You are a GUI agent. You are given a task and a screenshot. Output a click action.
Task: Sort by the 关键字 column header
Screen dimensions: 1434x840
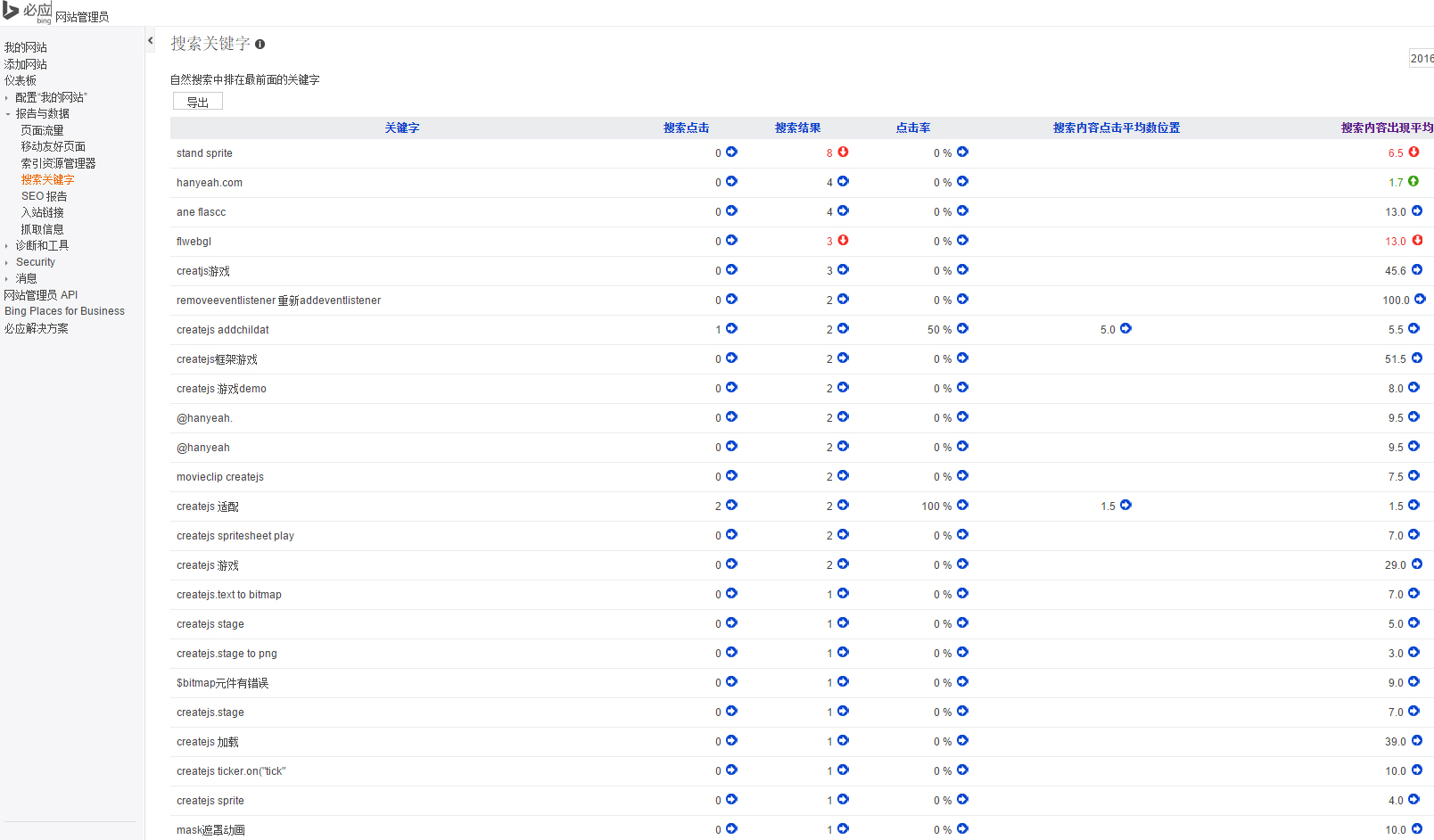pyautogui.click(x=402, y=128)
